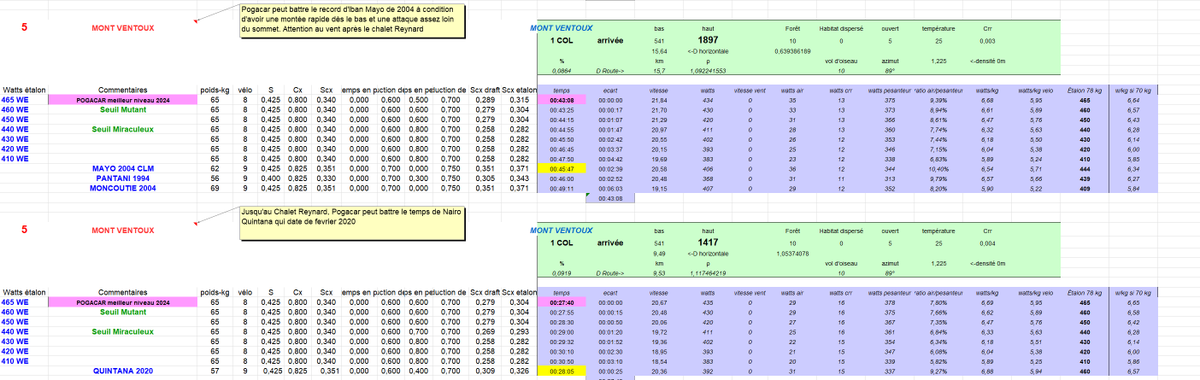Click the Scx étalon value 0,343
Image resolution: width=1200 pixels, height=380 pixels.
(x=518, y=179)
